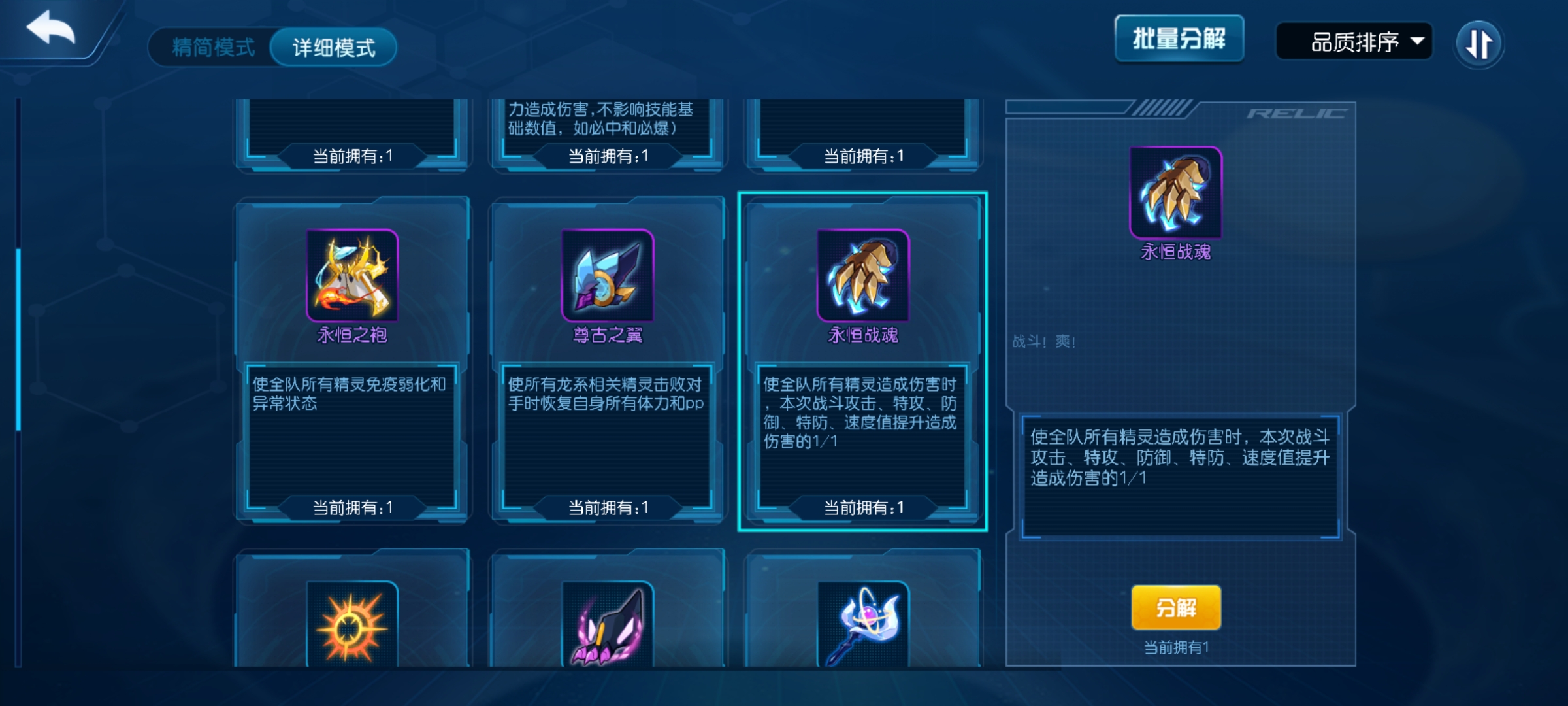Select the 永恒战魂 claw icon in grid
The width and height of the screenshot is (1568, 706).
tap(863, 275)
